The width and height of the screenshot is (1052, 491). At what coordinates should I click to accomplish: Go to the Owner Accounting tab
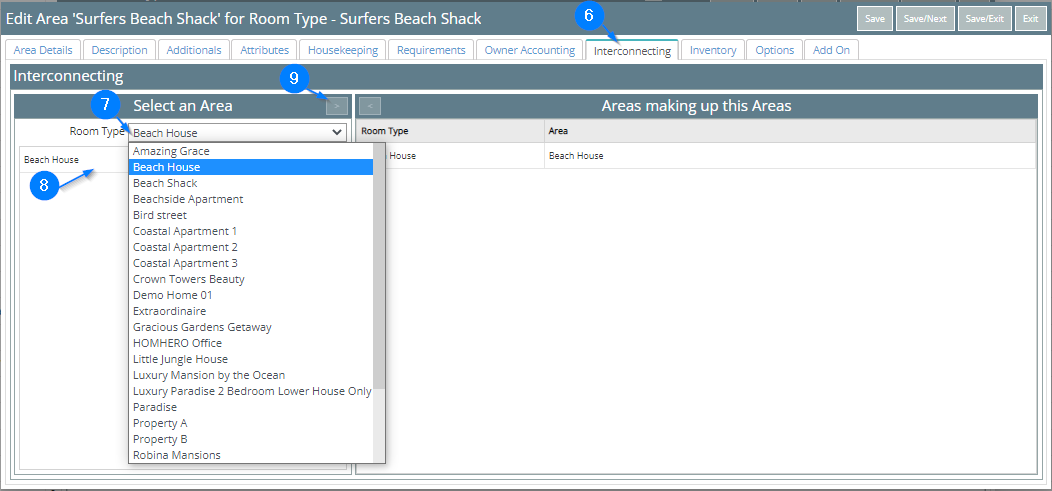pyautogui.click(x=529, y=50)
